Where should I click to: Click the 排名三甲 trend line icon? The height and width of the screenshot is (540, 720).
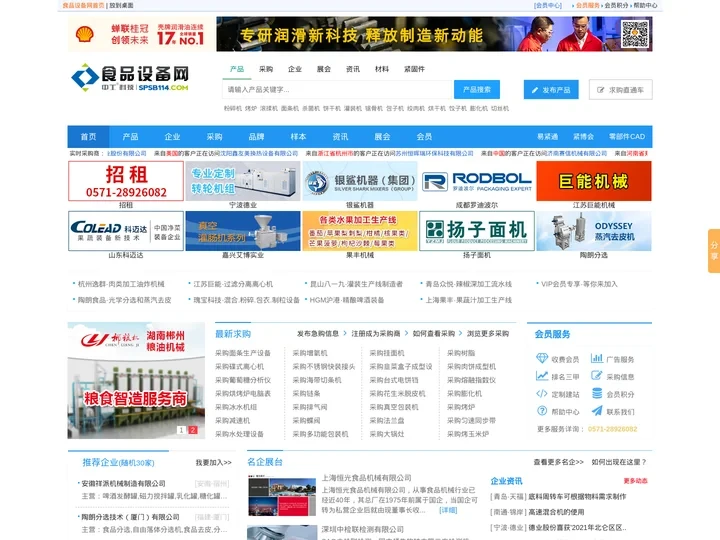pos(542,376)
